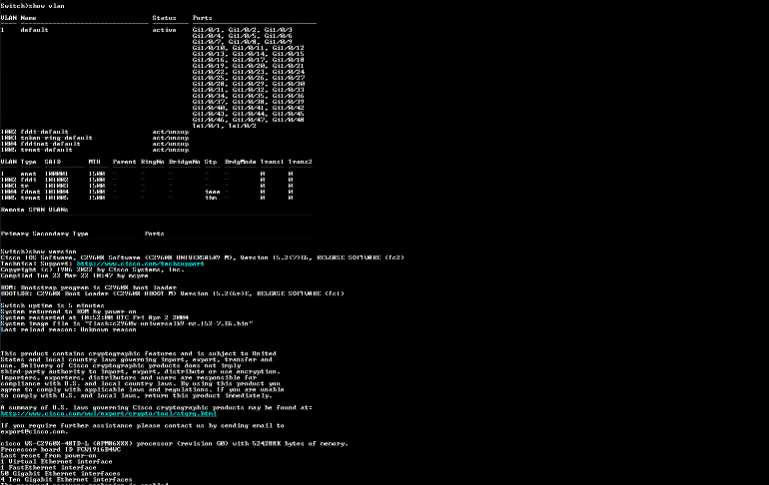
Task: Click the 'ROM: Bootstrap program' line
Action: 88,288
